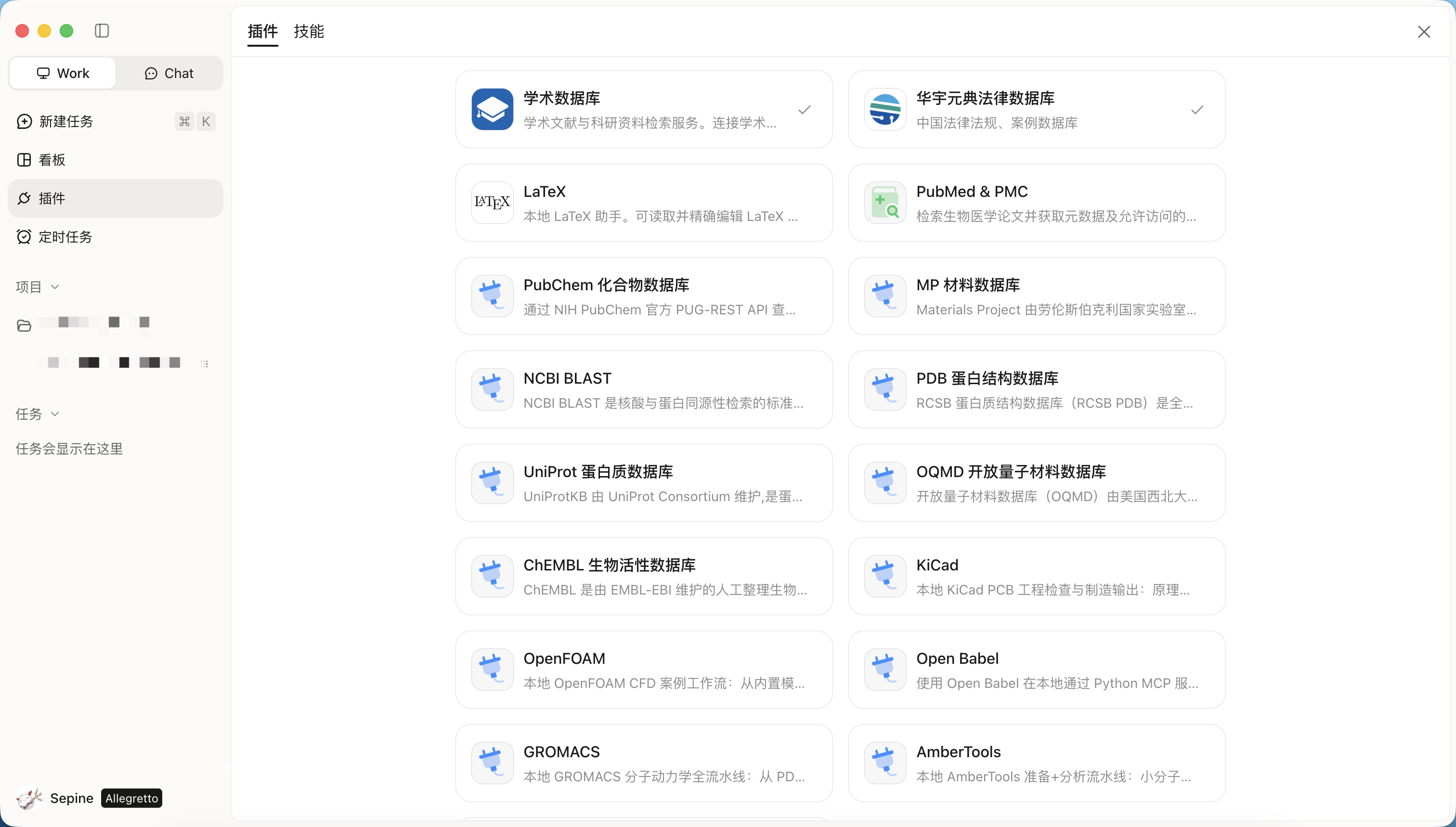The image size is (1456, 827).
Task: Click the project folder icon
Action: pyautogui.click(x=24, y=325)
